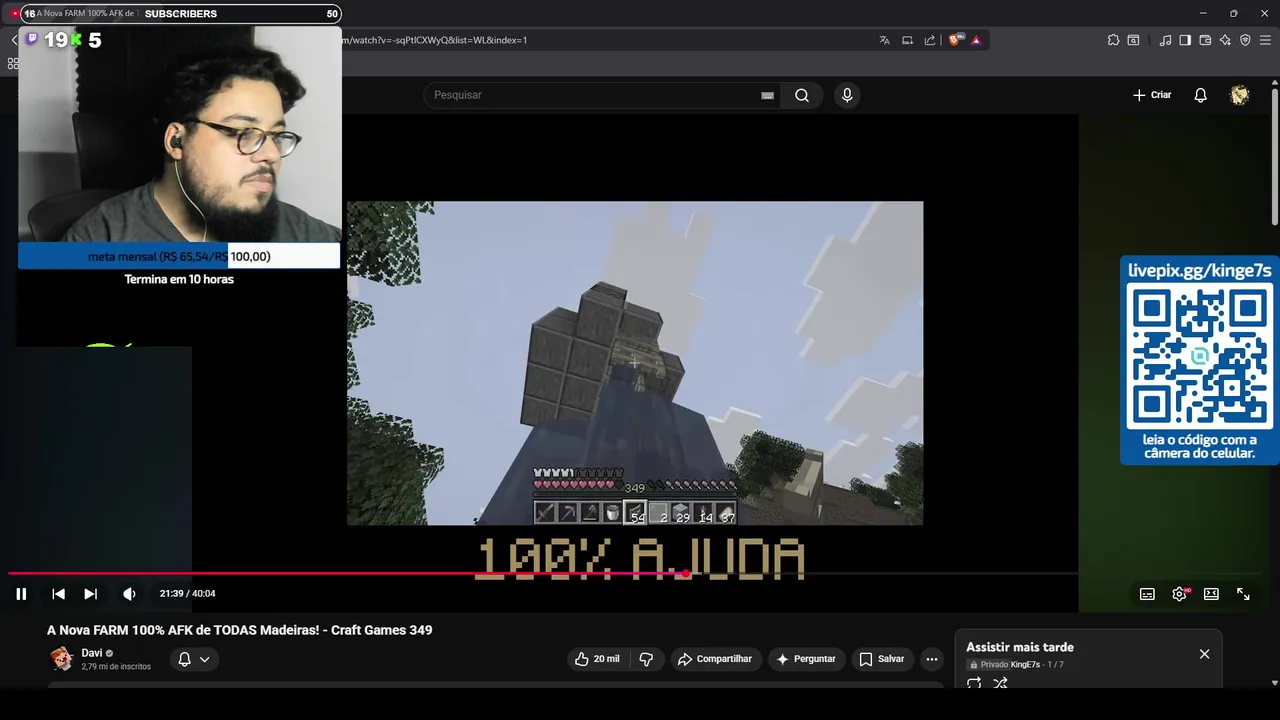The image size is (1280, 720).
Task: Dislike the video
Action: tap(646, 659)
